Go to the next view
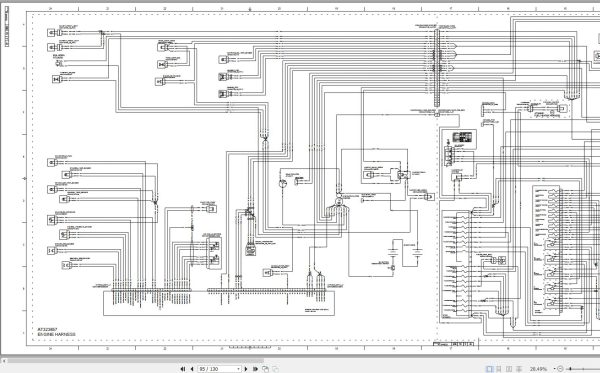Screen dimensions: 600x373 [x=275, y=369]
